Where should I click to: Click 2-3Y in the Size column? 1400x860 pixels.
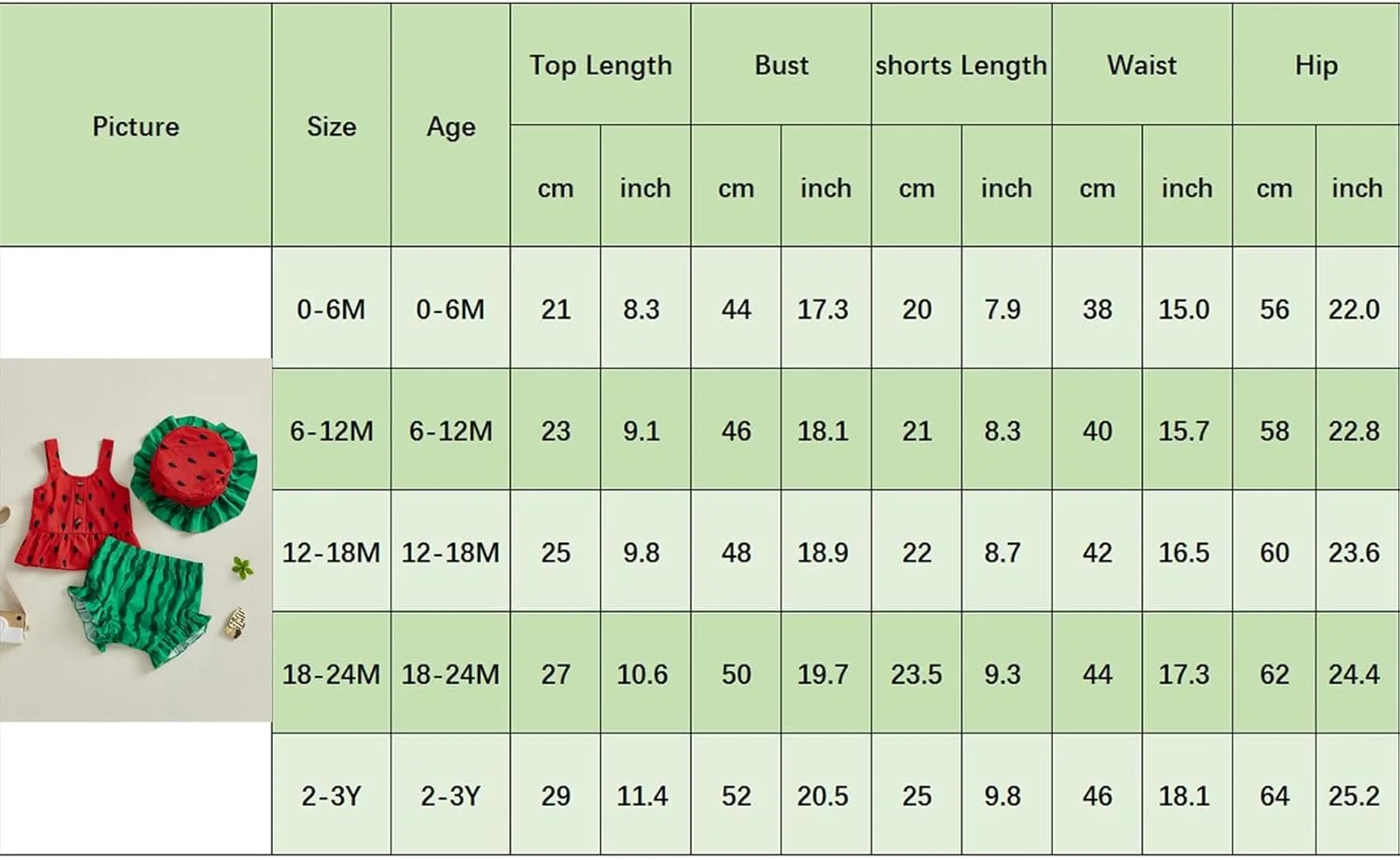[331, 796]
